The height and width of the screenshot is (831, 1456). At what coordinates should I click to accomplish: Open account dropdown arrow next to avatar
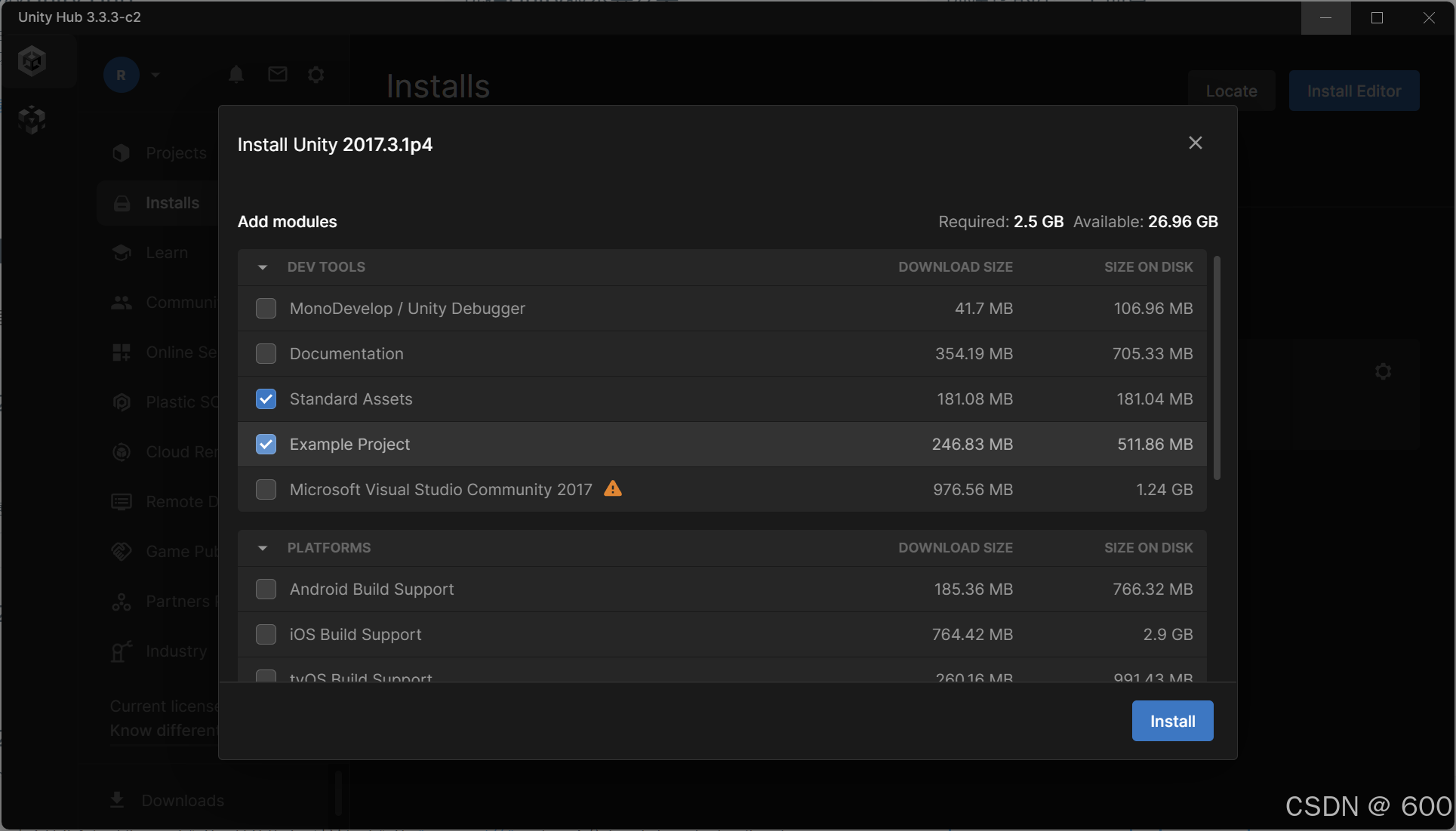click(155, 75)
